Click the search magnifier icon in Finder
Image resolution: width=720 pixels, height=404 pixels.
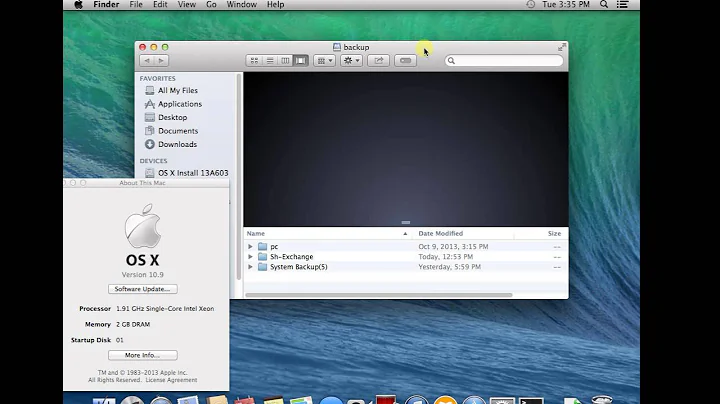(451, 61)
